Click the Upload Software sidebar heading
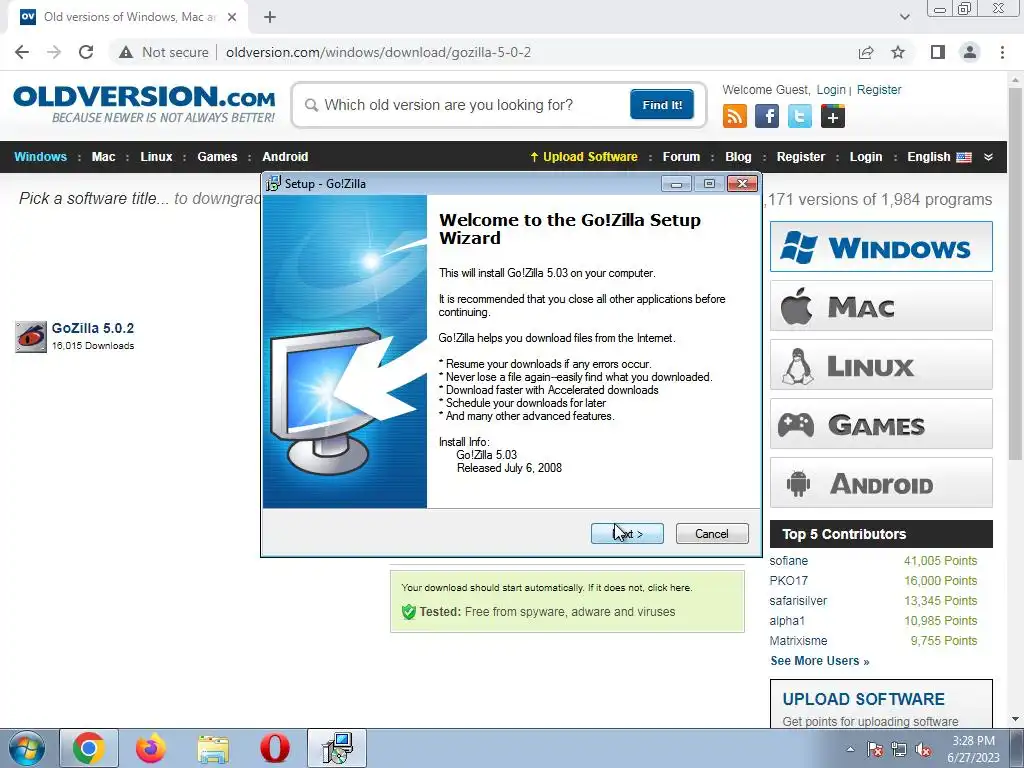This screenshot has height=768, width=1024. coord(863,699)
